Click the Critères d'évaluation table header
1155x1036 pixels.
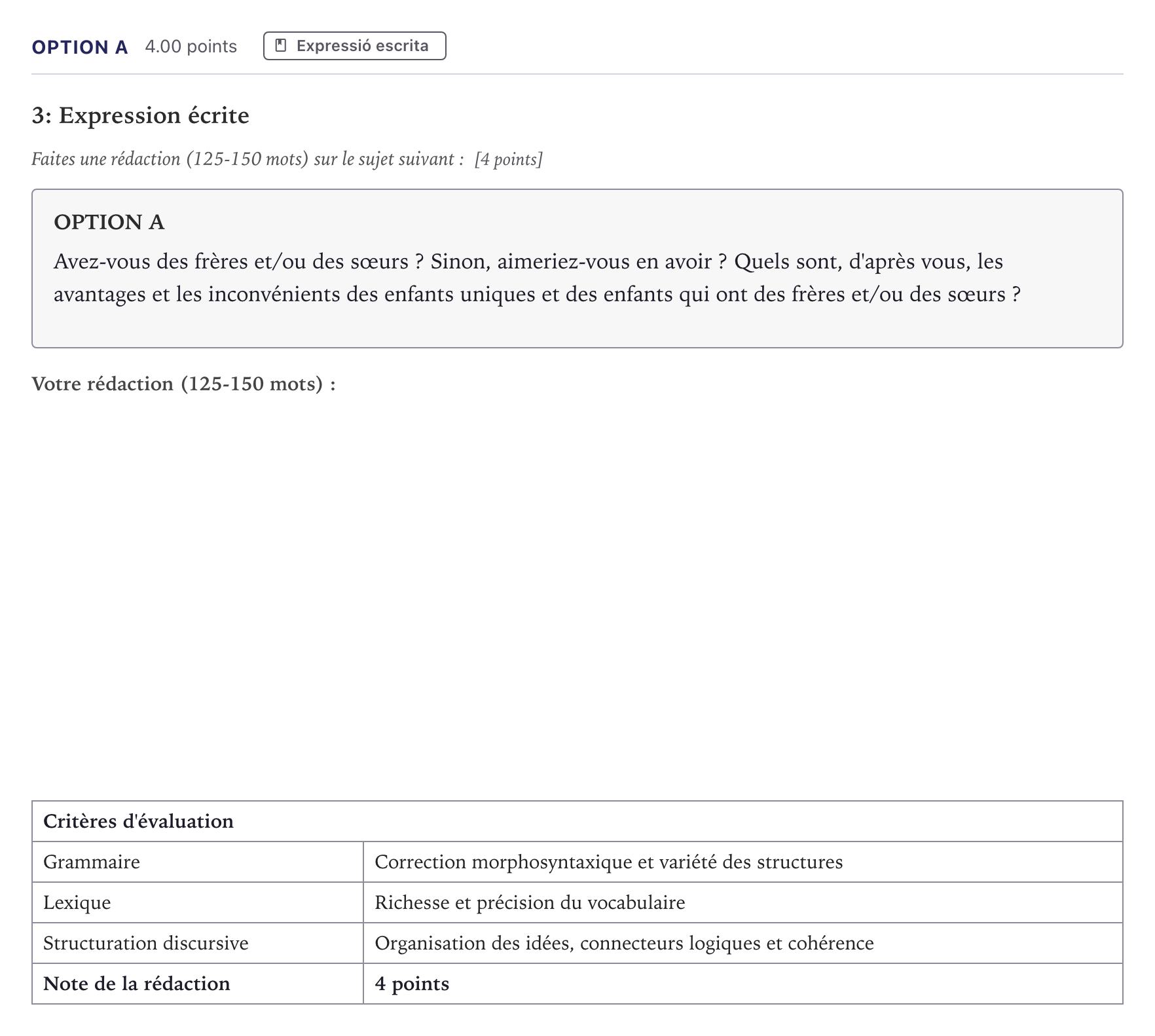(577, 821)
